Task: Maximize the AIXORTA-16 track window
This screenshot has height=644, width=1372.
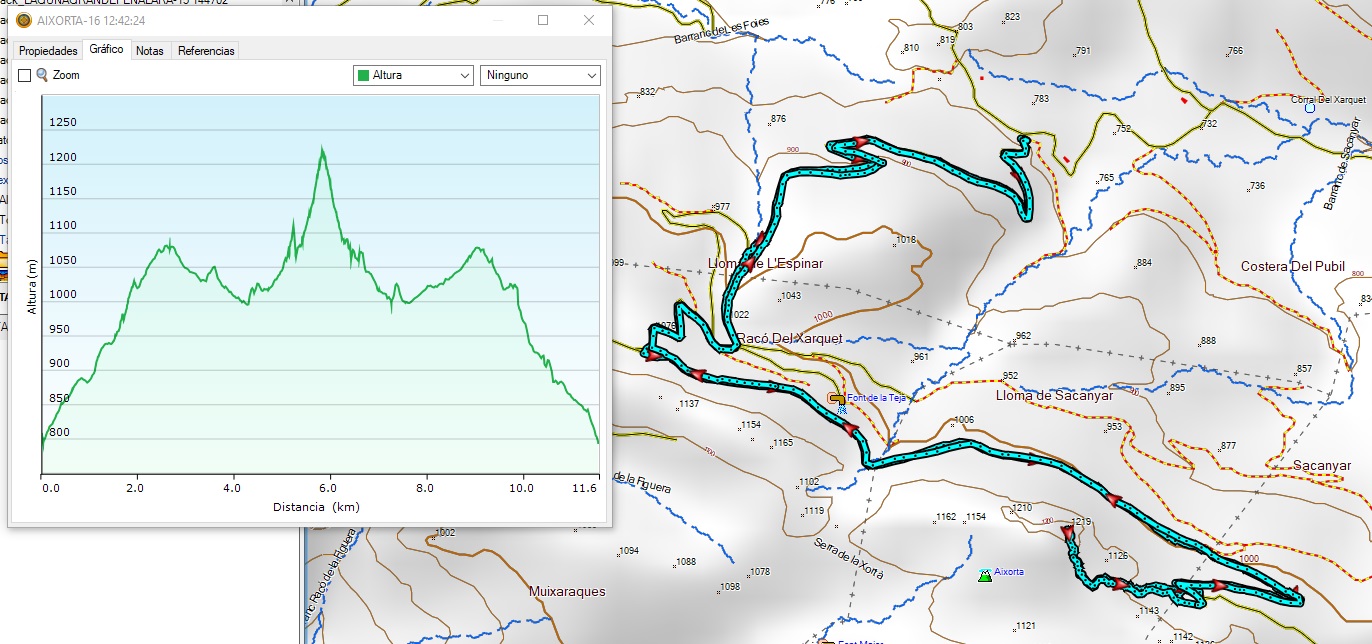Action: click(x=543, y=20)
